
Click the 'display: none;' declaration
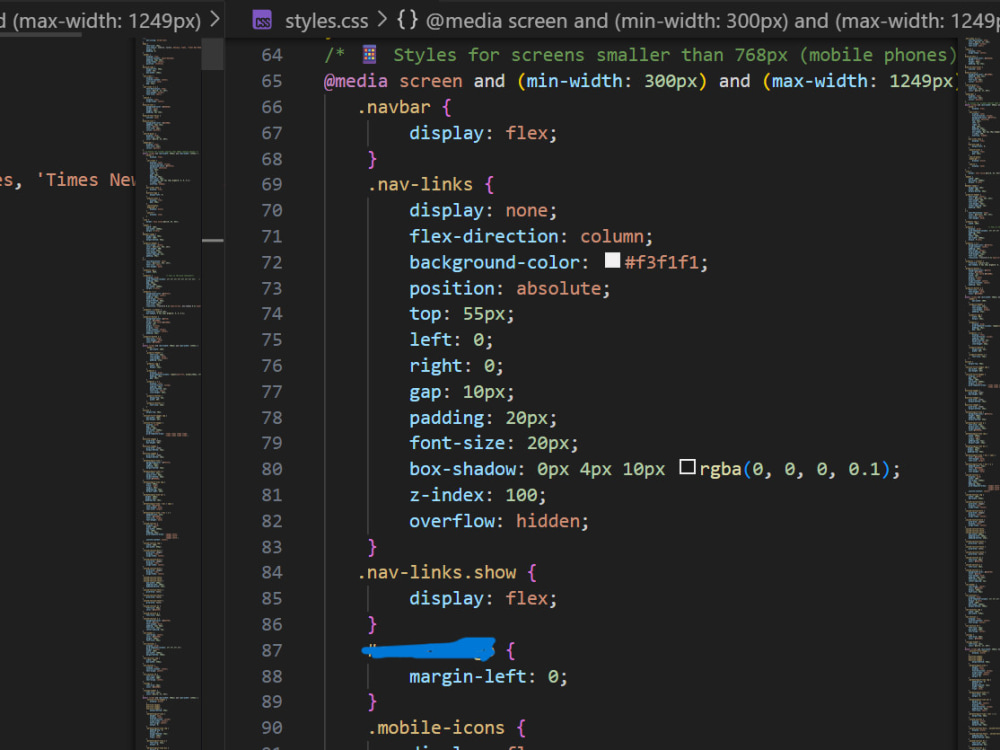click(483, 210)
